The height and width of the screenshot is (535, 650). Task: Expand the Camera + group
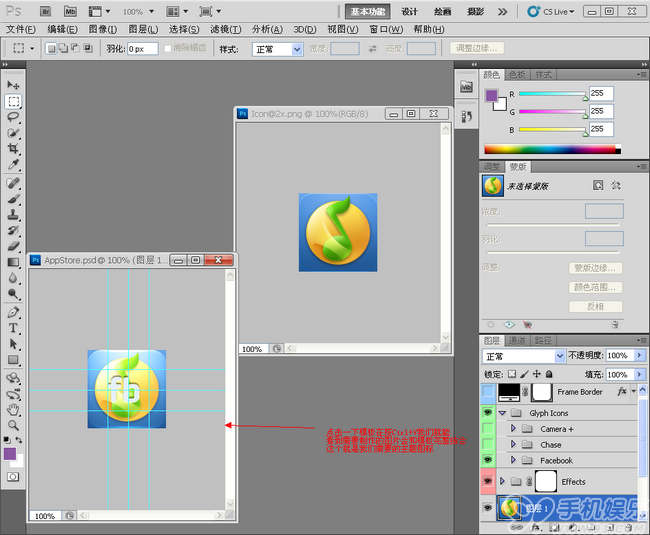(x=513, y=428)
